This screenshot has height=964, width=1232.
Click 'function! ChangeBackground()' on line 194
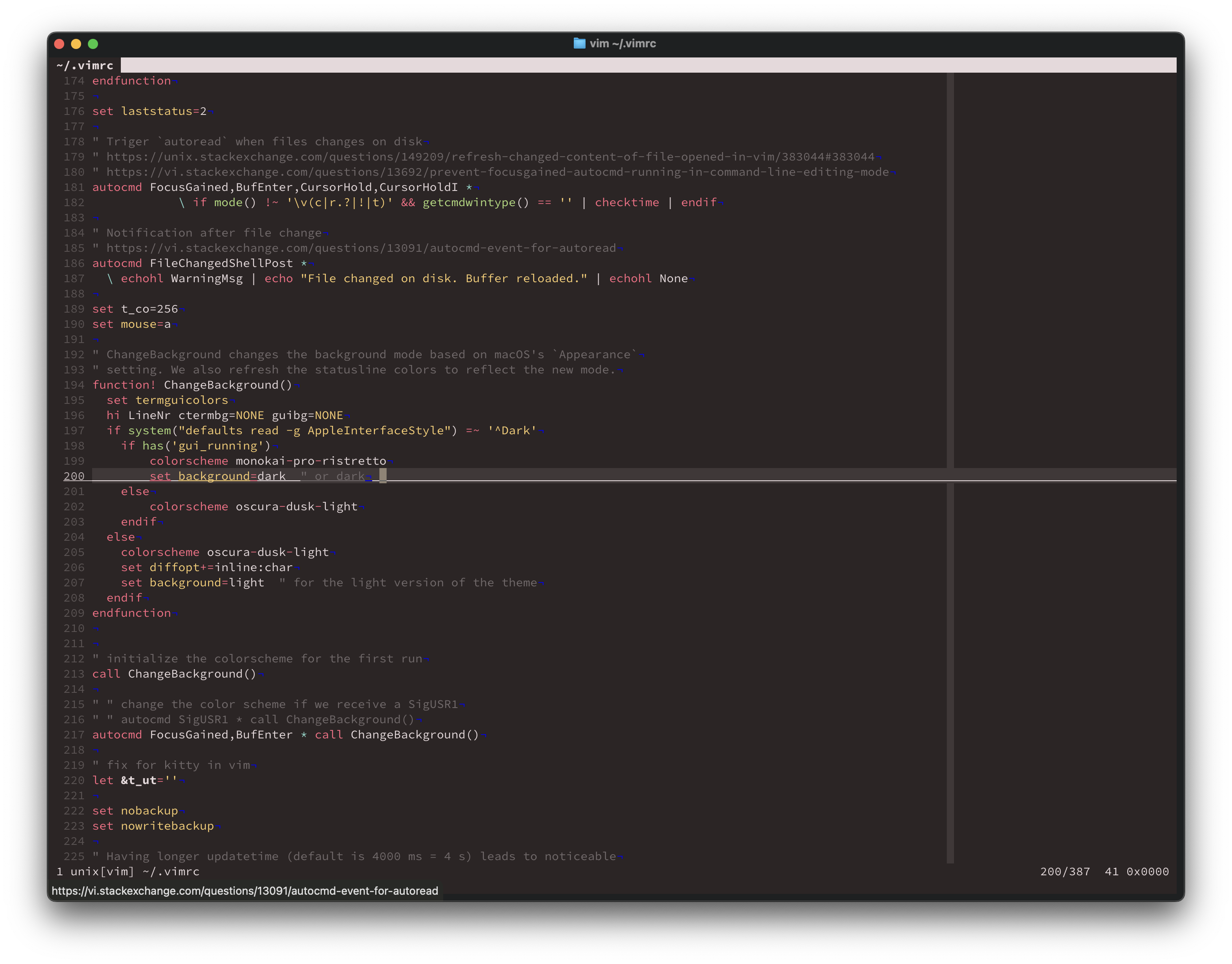(x=192, y=385)
